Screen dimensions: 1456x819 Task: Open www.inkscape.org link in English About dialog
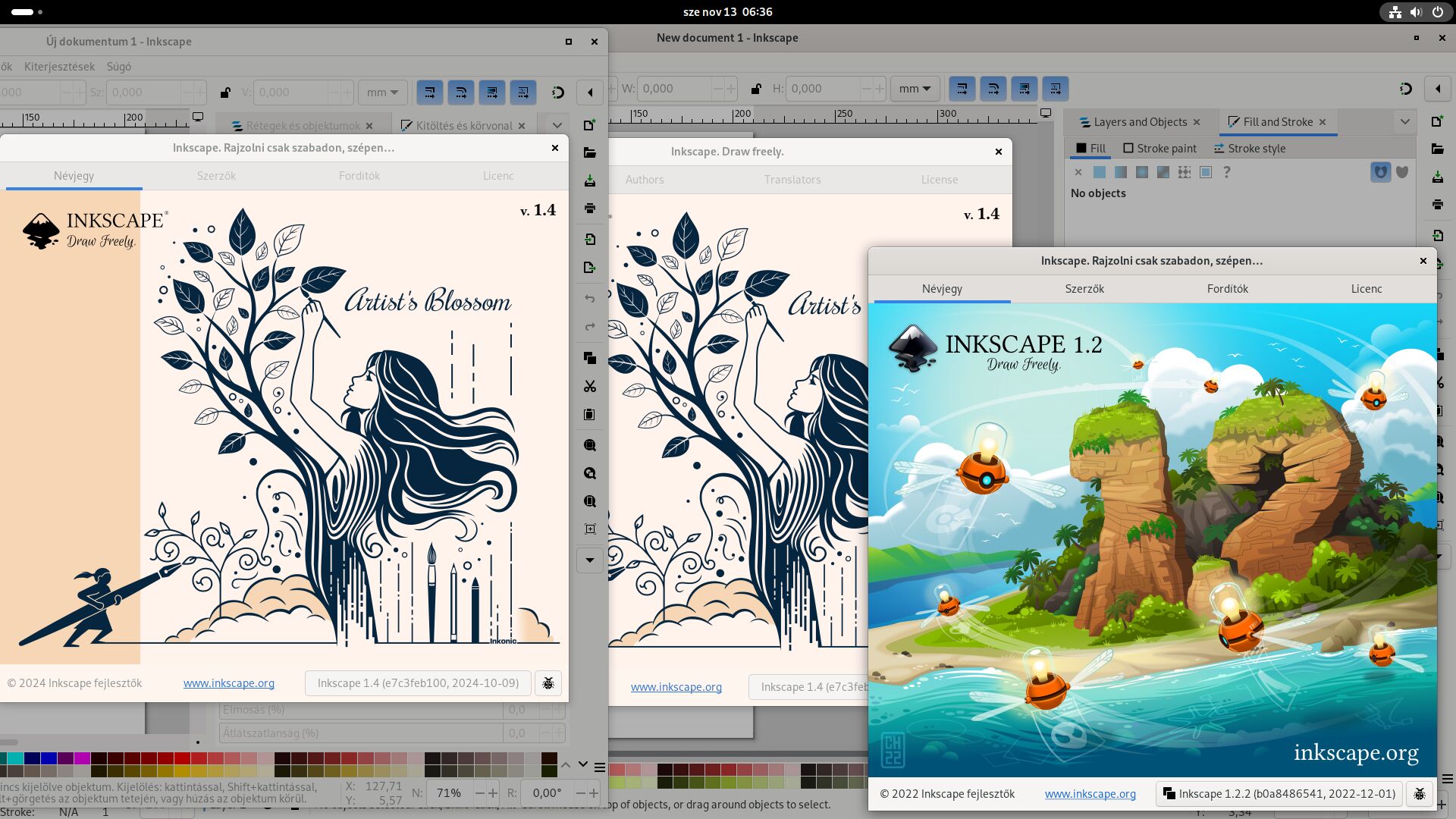(x=676, y=687)
